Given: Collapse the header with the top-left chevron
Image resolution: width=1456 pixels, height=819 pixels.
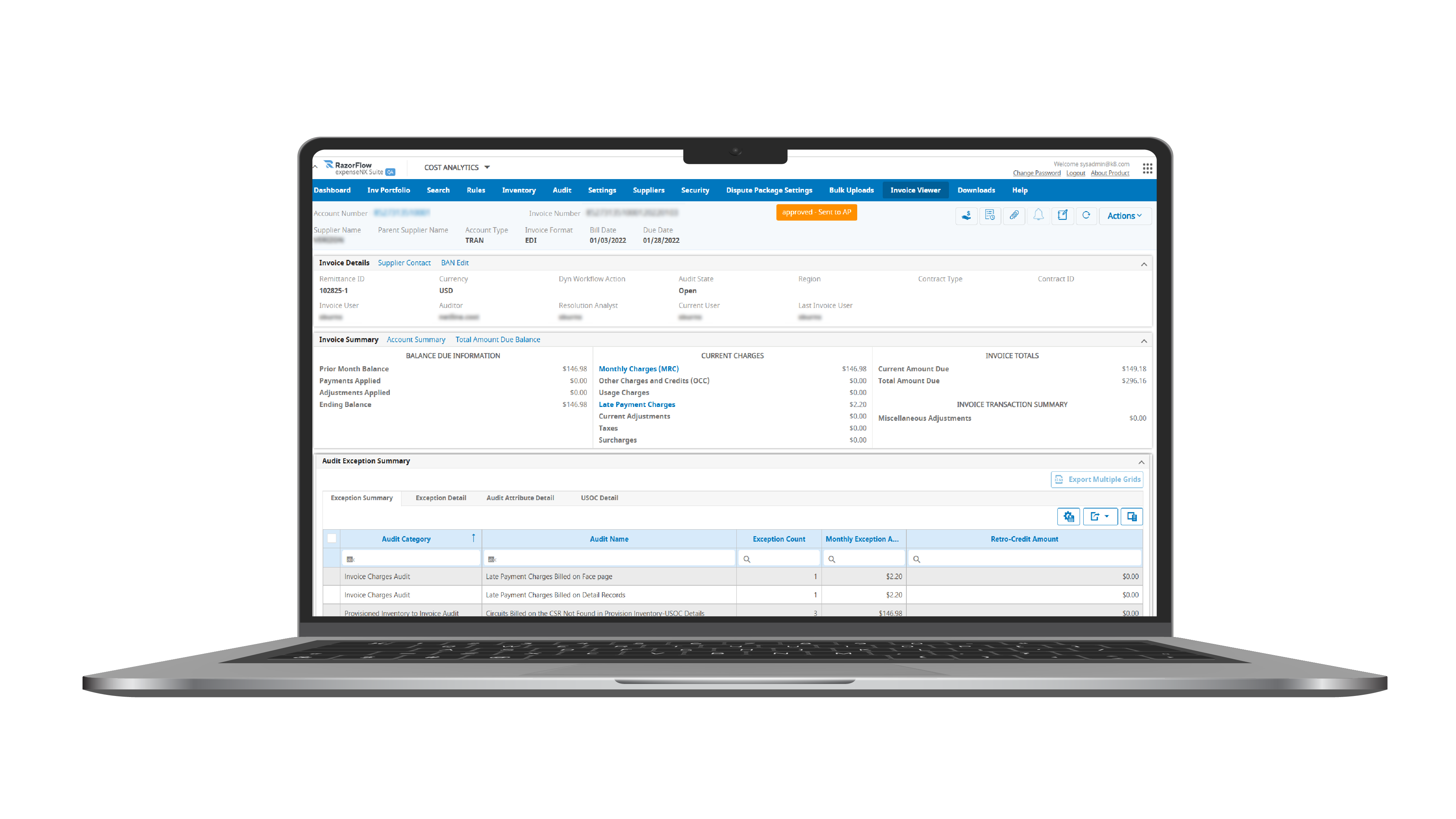Looking at the screenshot, I should 315,167.
